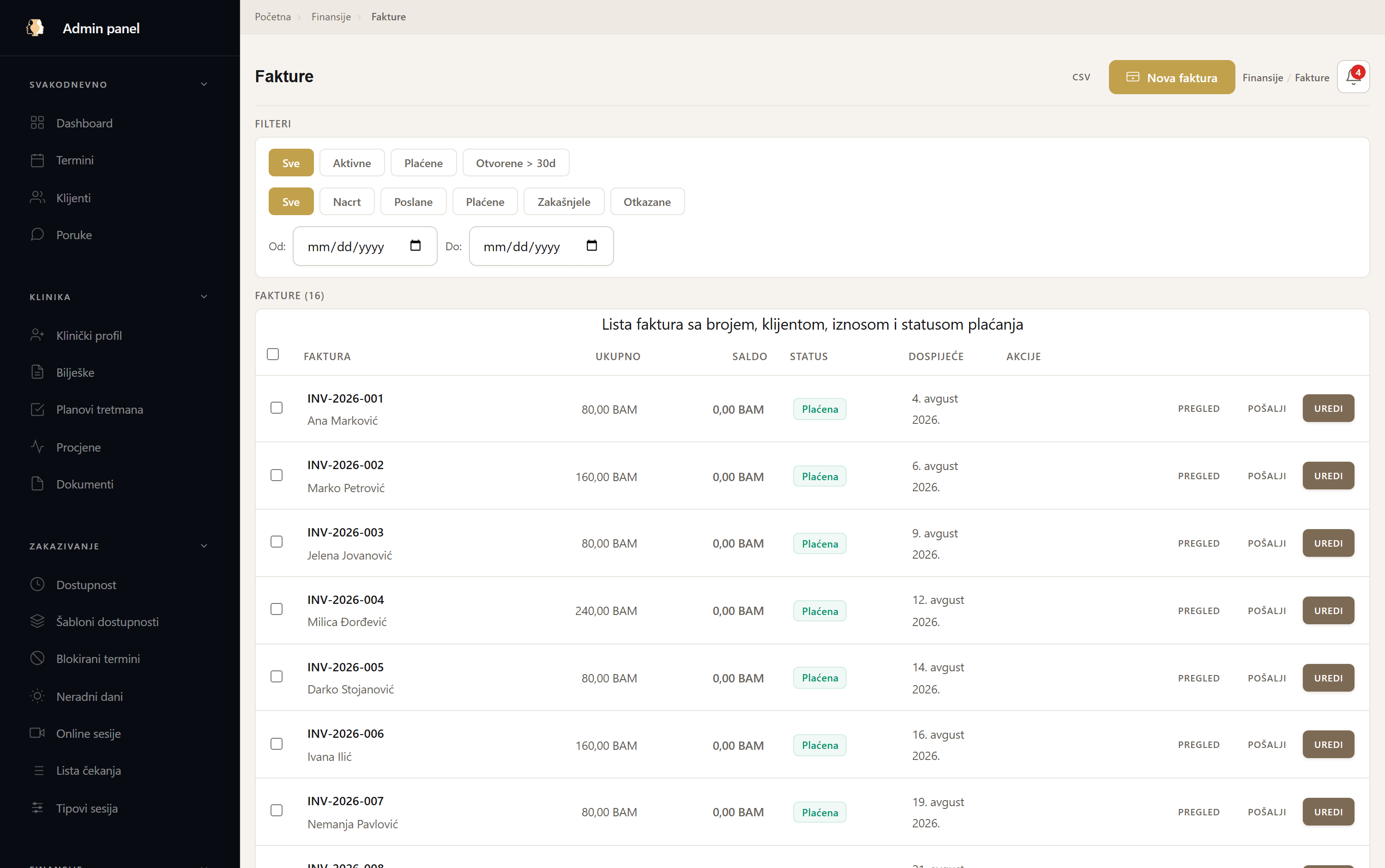Select the Lista čekanja list icon

coord(38,771)
